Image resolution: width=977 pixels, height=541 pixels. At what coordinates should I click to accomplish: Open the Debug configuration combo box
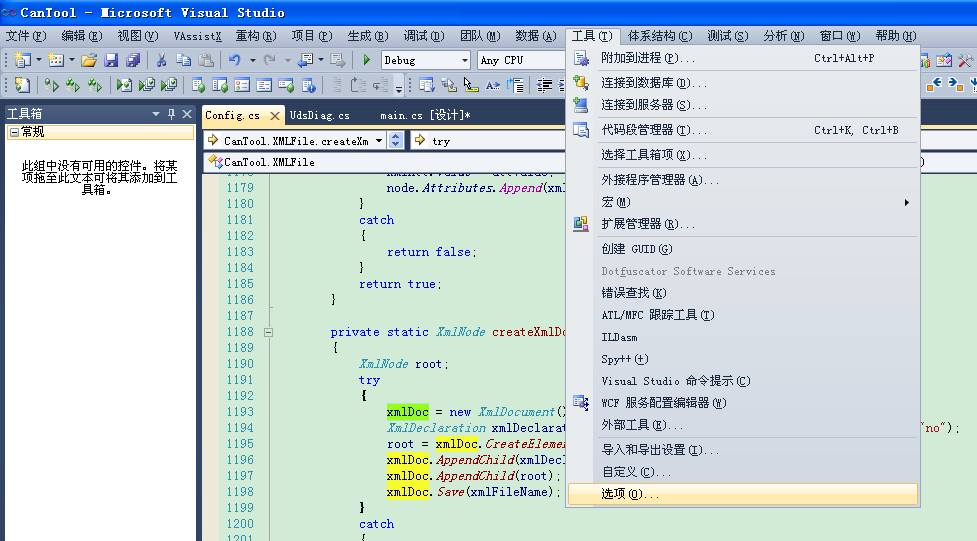click(426, 60)
